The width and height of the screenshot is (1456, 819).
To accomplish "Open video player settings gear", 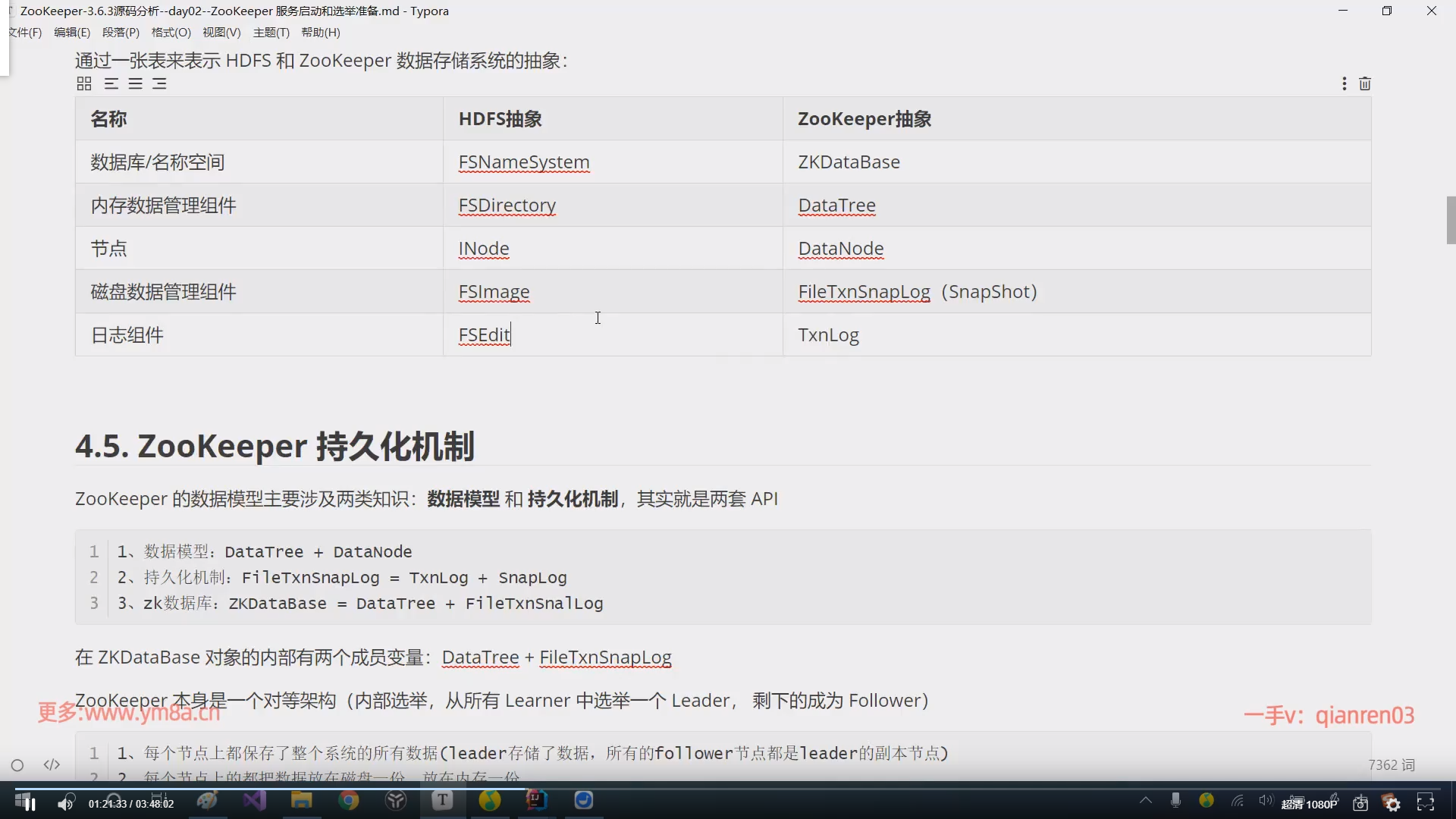I will coord(1393,804).
